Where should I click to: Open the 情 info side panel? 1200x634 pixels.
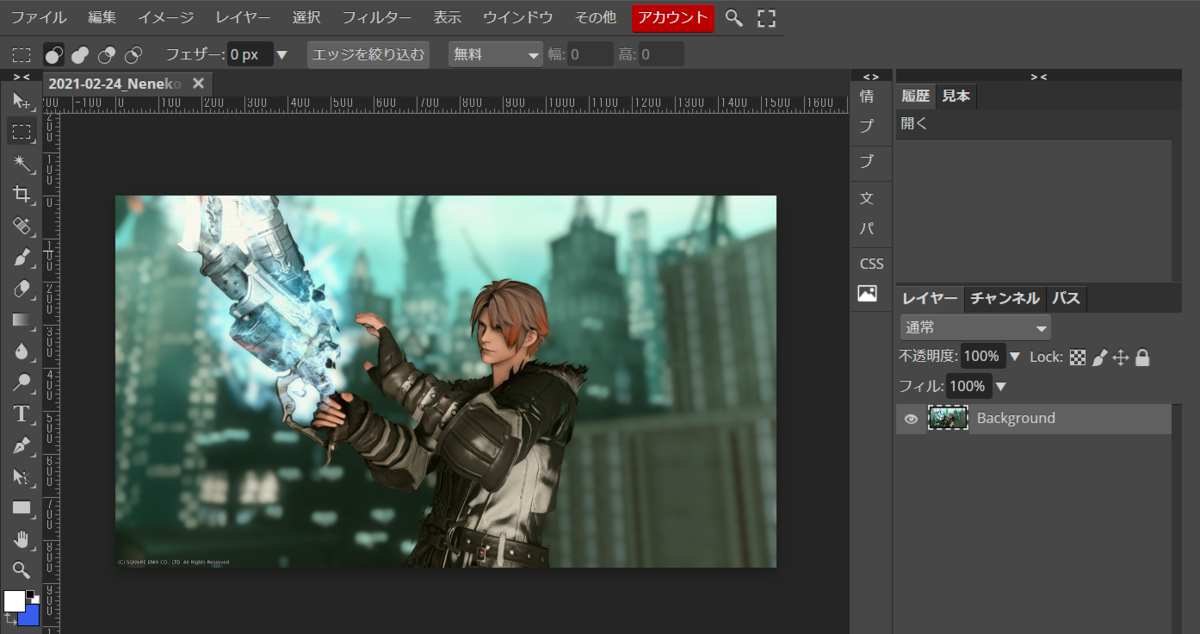[x=867, y=97]
